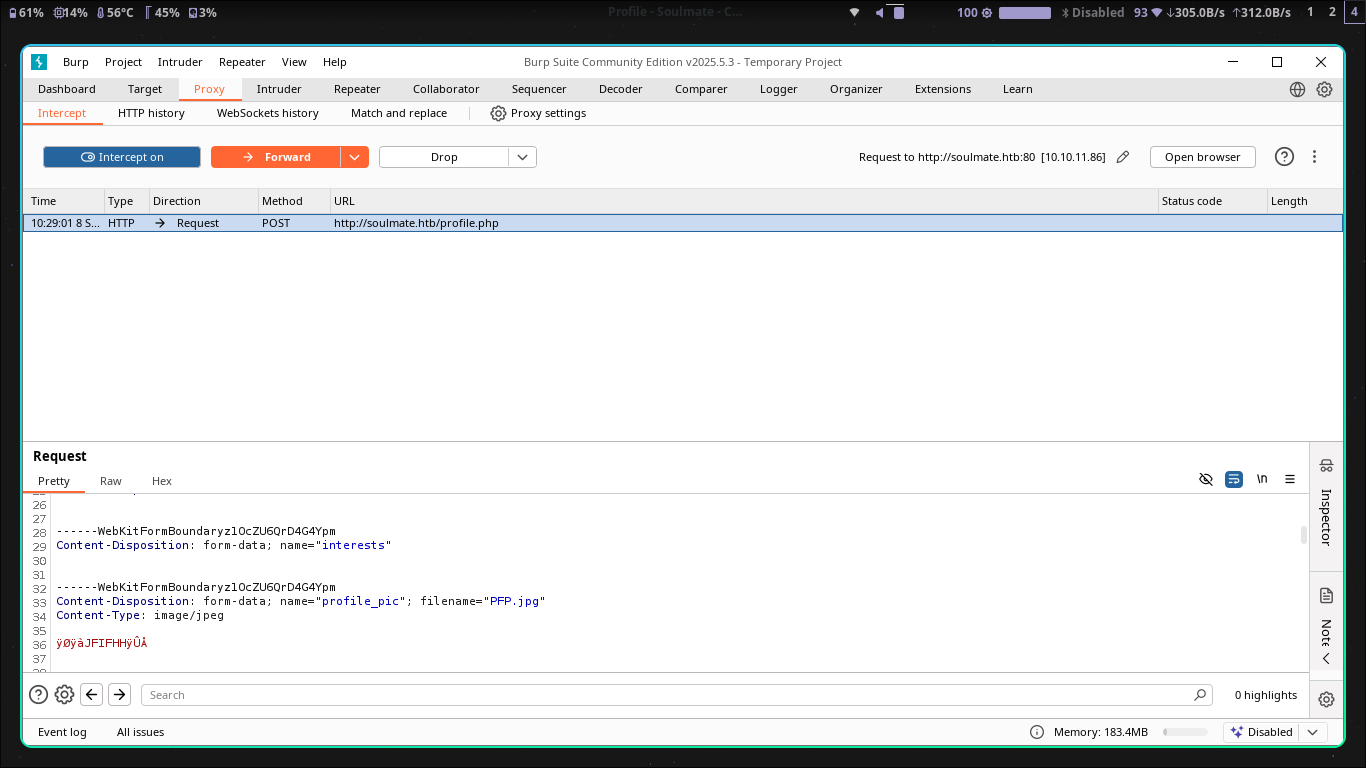Click the pencil icon next to the target host
Image resolution: width=1366 pixels, height=768 pixels.
1122,157
